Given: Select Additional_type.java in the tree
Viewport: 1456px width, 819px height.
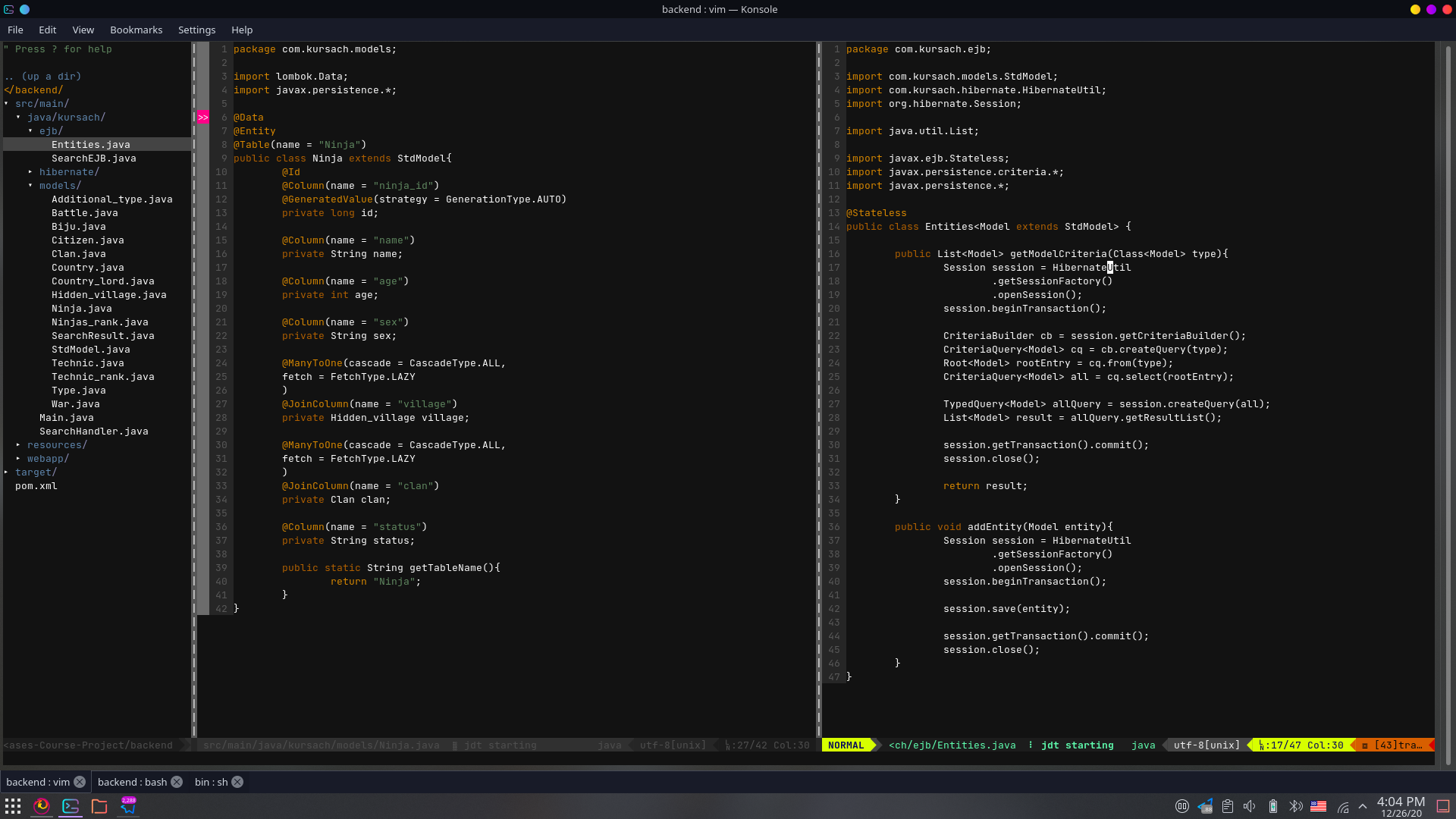Looking at the screenshot, I should pos(111,199).
